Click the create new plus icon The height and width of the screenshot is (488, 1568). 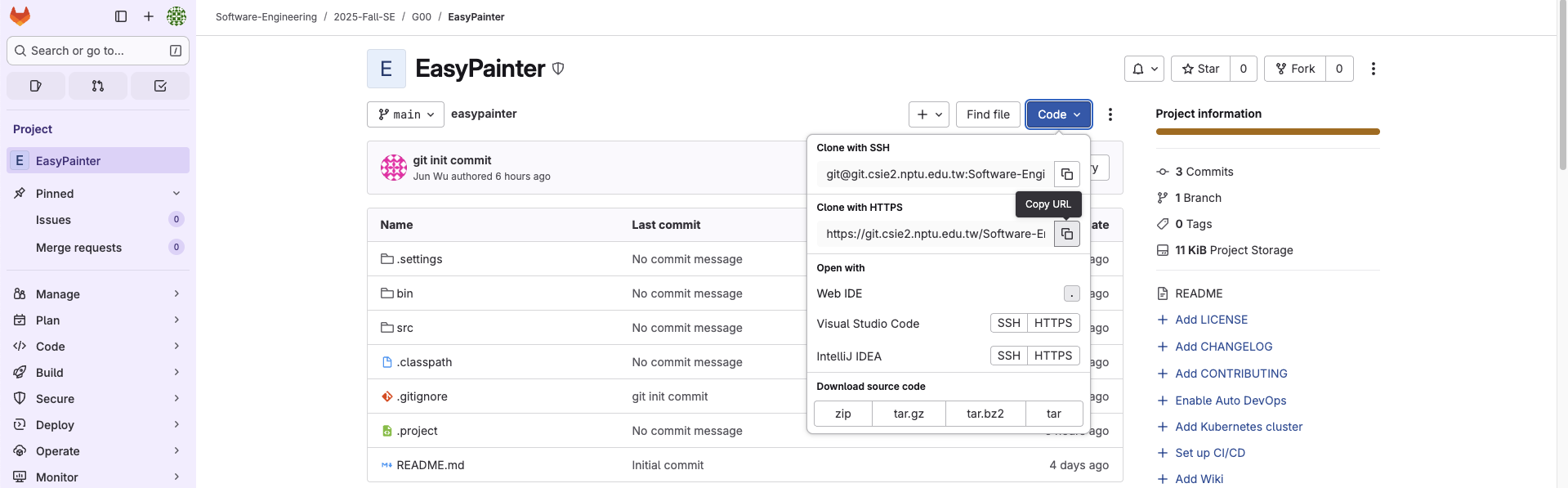tap(149, 16)
